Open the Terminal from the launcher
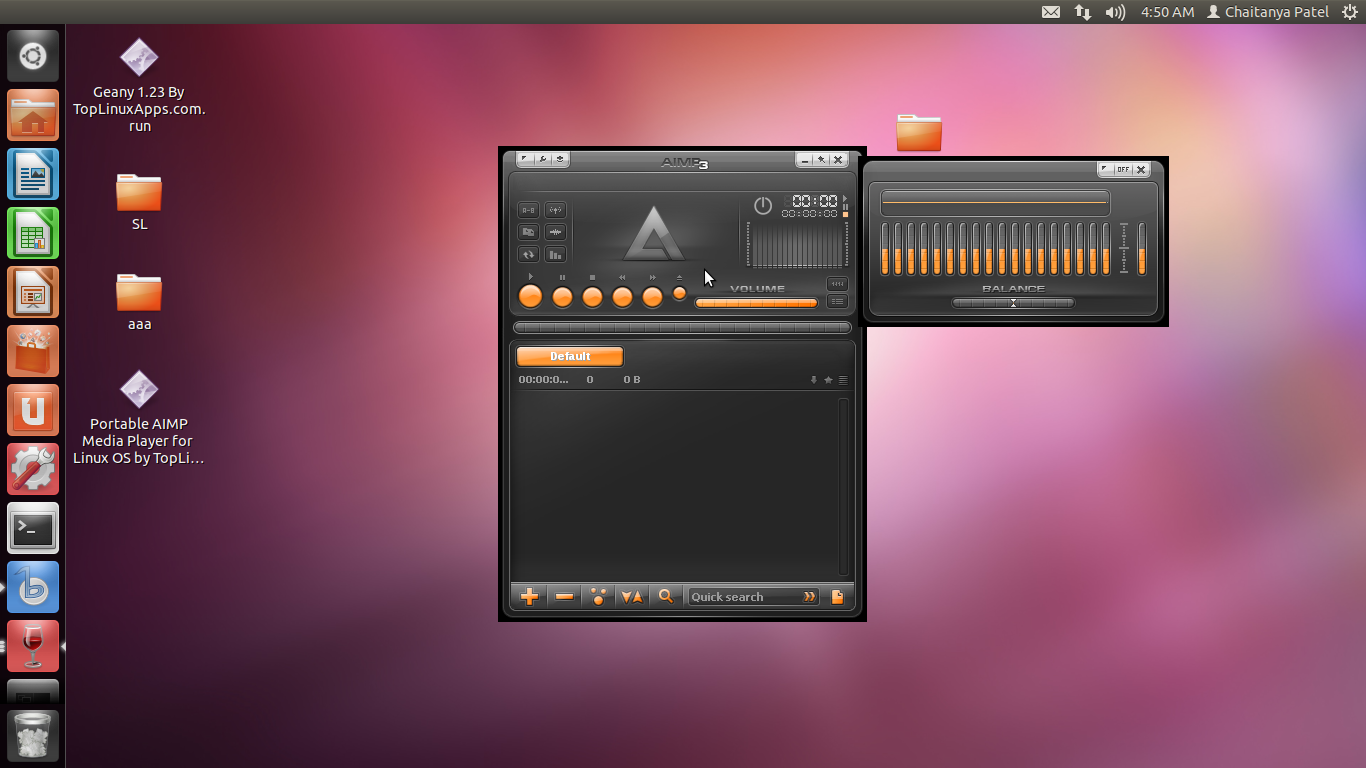Image resolution: width=1366 pixels, height=768 pixels. click(x=33, y=528)
